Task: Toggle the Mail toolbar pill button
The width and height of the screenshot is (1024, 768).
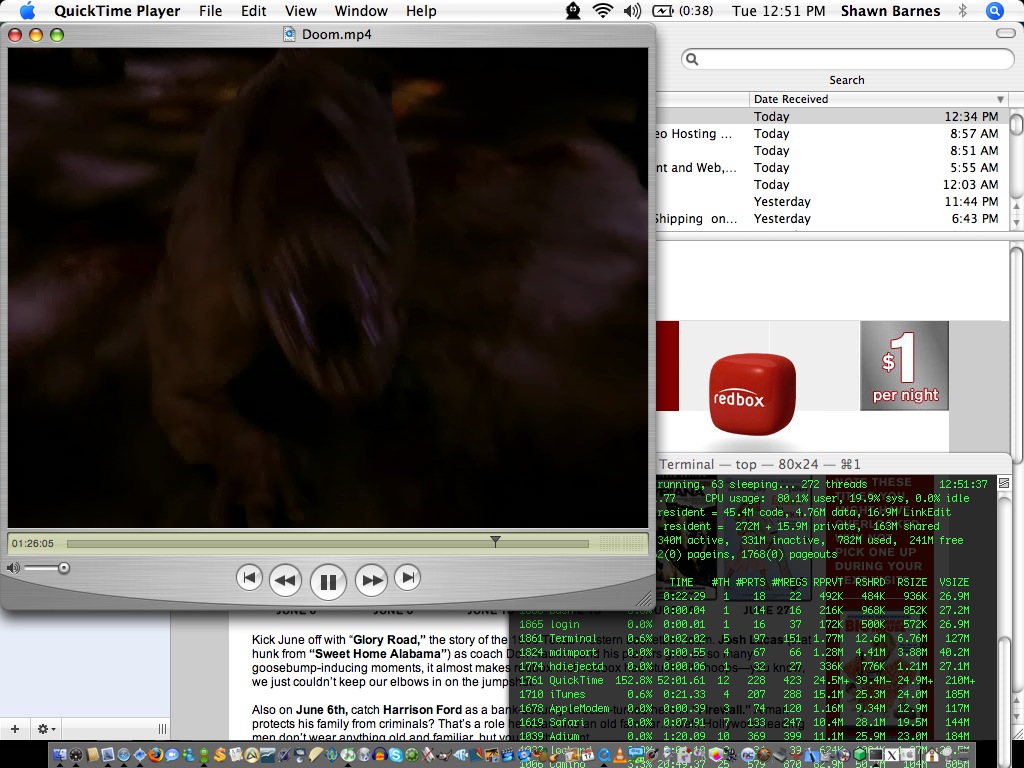Action: coord(1006,33)
